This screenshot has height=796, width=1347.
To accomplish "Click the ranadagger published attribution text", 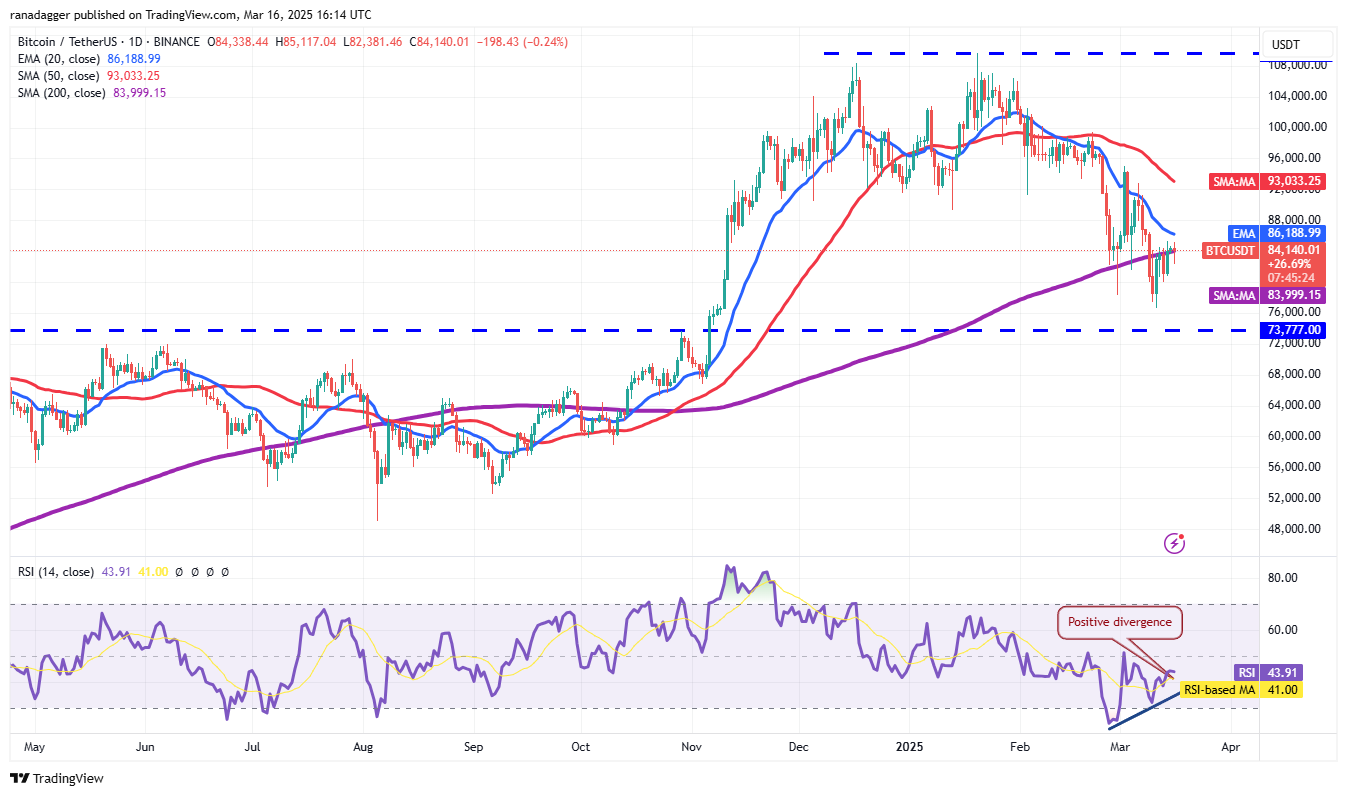I will (x=190, y=15).
